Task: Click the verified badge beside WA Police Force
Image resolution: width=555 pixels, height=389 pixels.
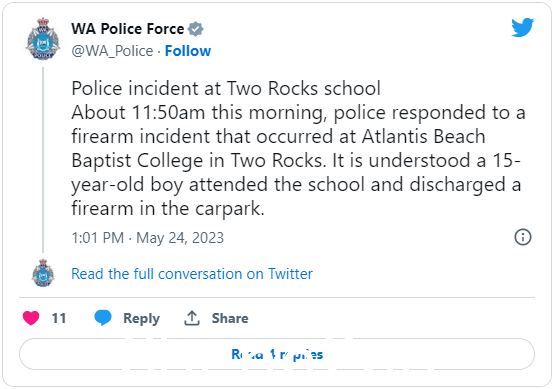Action: click(x=195, y=29)
